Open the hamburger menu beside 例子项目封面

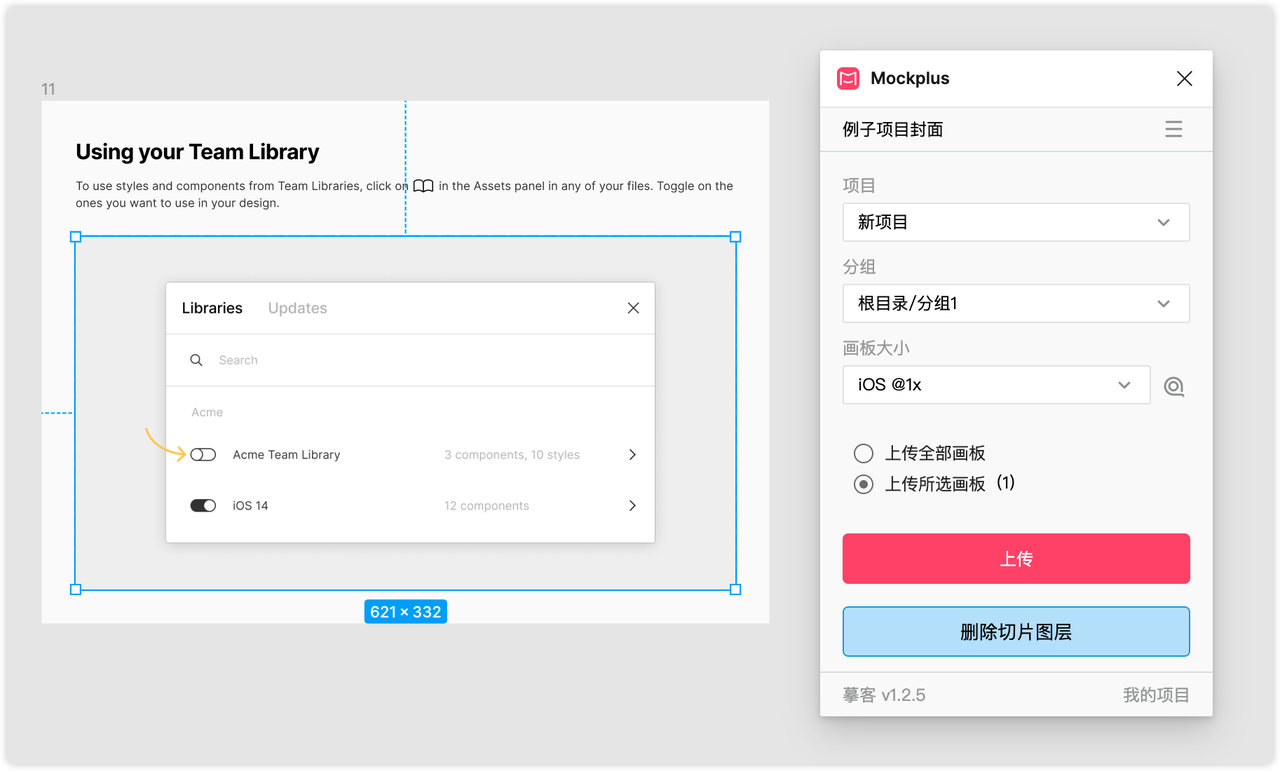coord(1173,129)
